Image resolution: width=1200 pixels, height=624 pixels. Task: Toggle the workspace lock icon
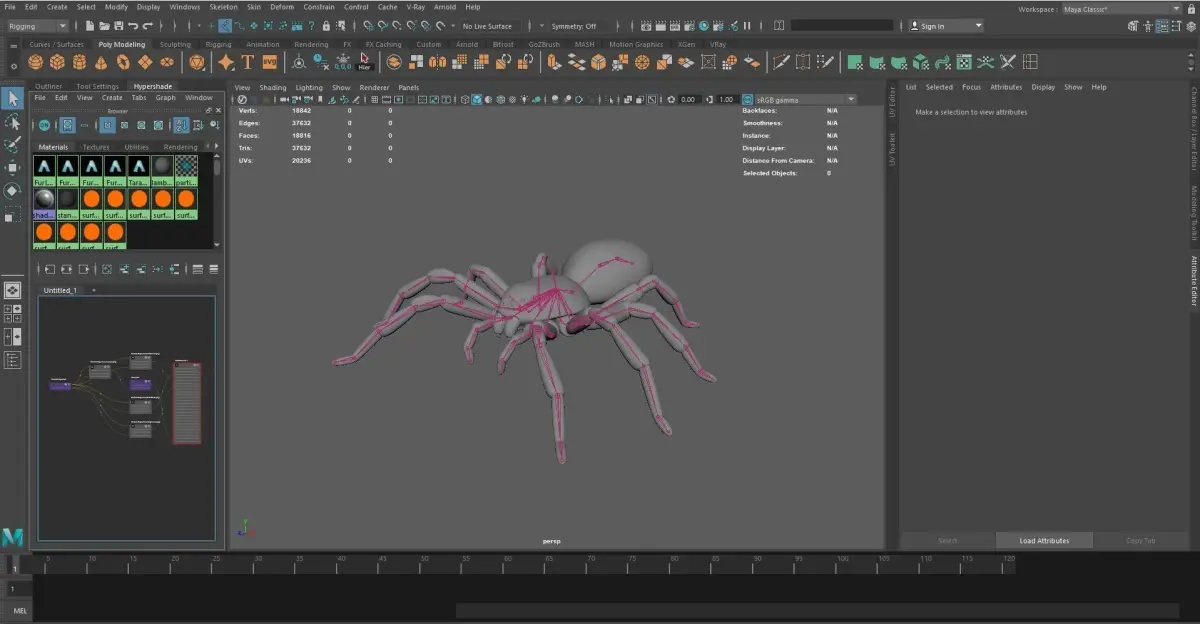pos(1190,9)
